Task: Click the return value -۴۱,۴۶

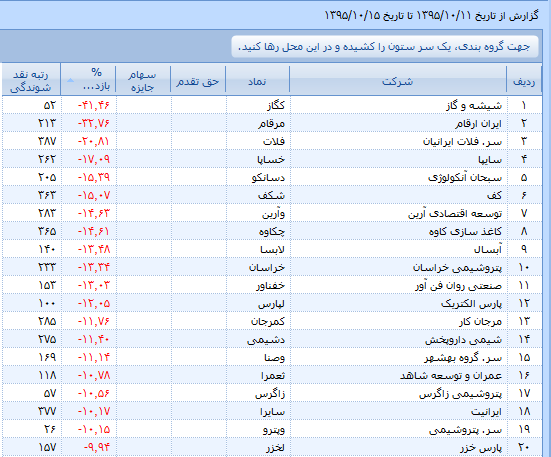Action: pos(94,105)
